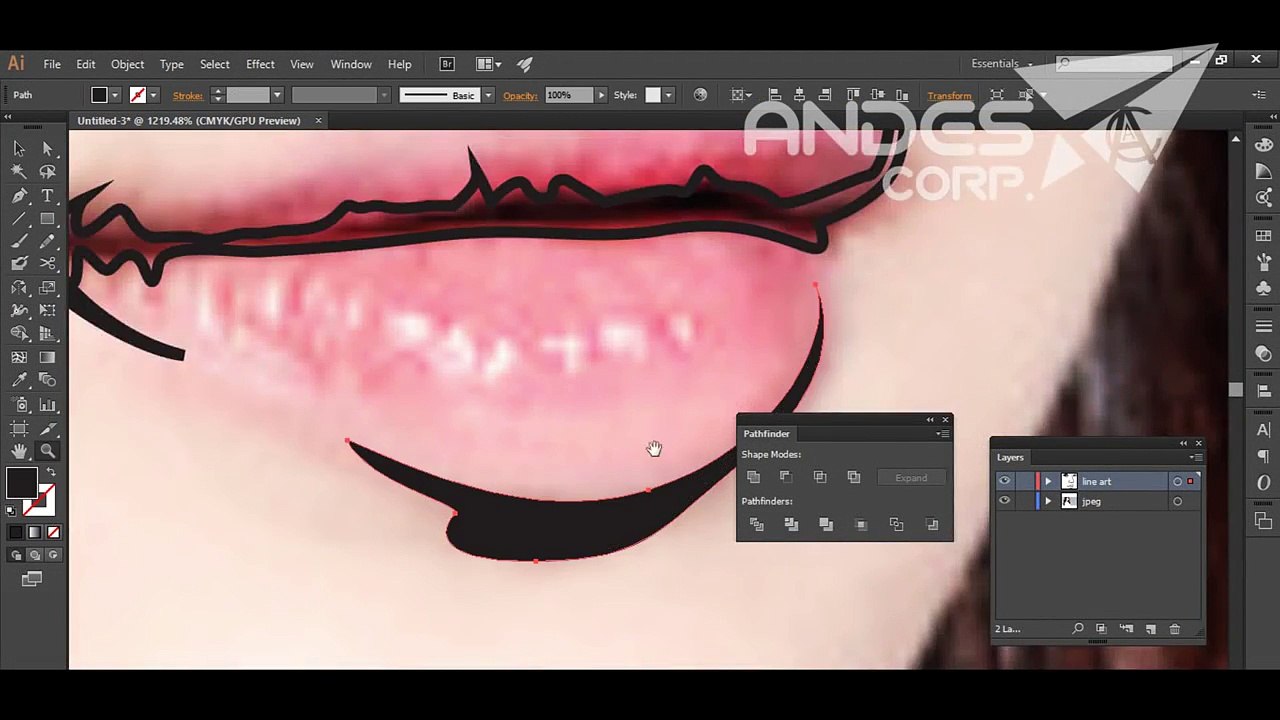Viewport: 1280px width, 720px height.
Task: Open Essentials workspace switcher
Action: (x=1001, y=64)
